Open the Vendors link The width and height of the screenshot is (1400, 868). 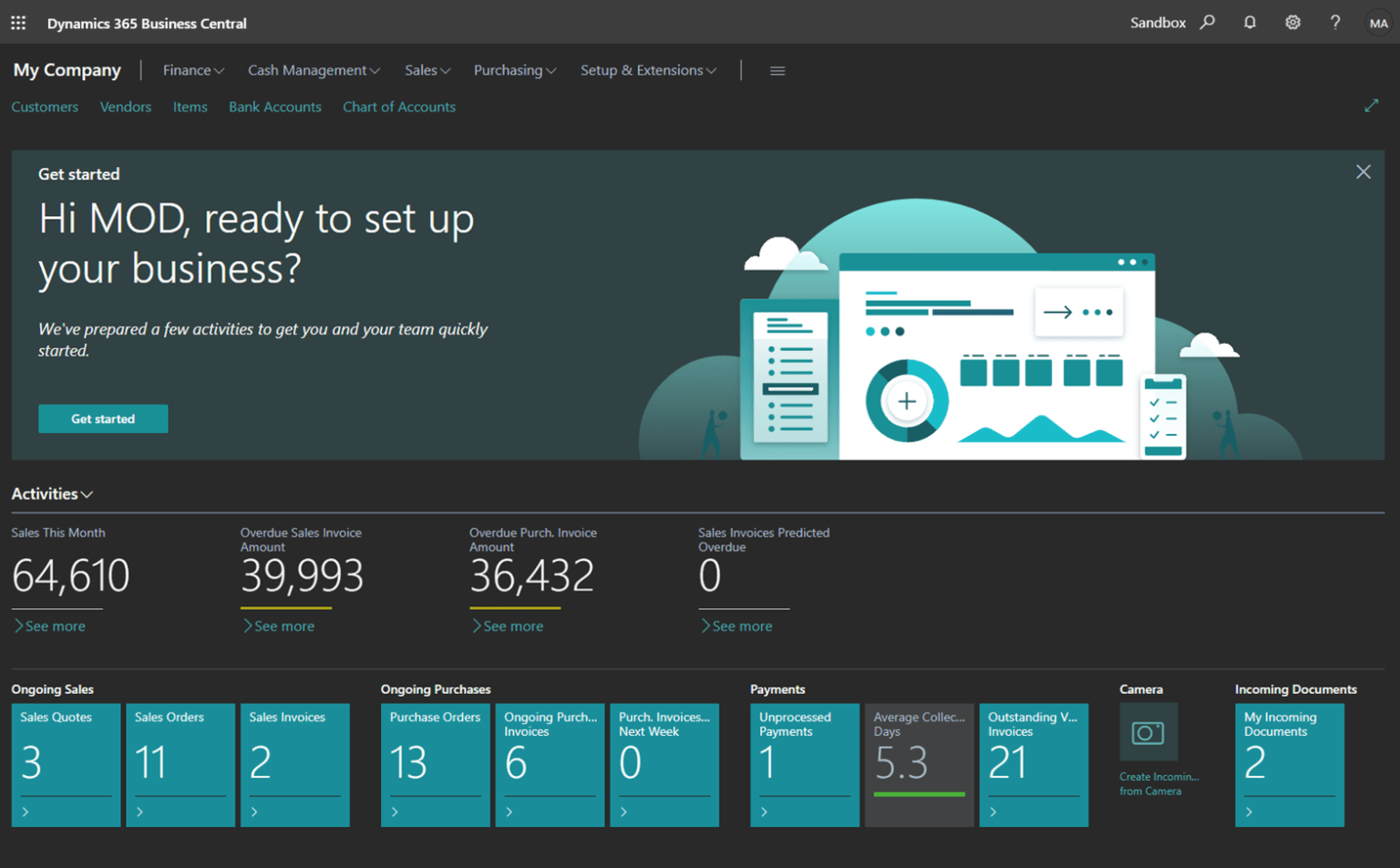click(126, 107)
